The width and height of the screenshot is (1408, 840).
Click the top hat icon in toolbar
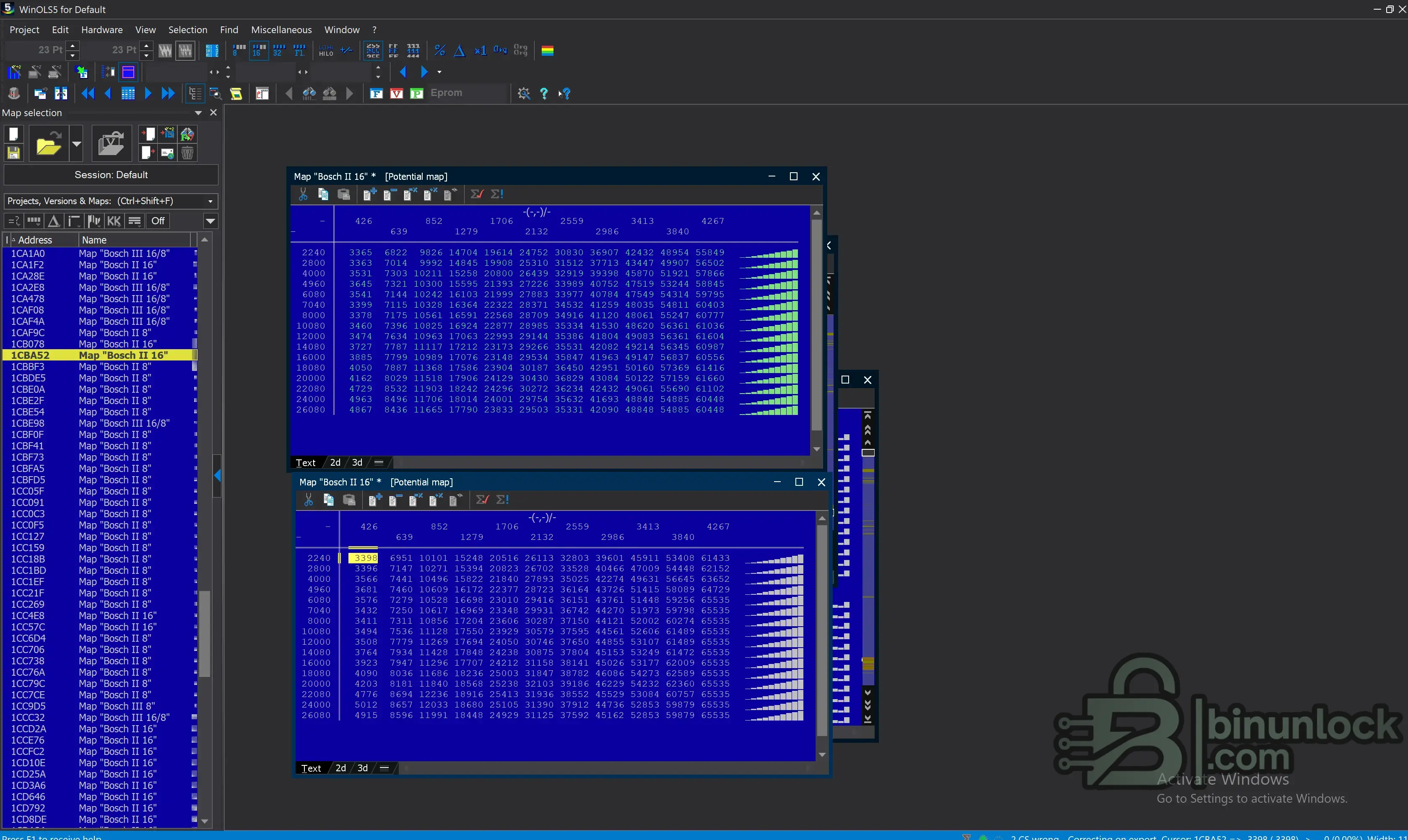14,93
